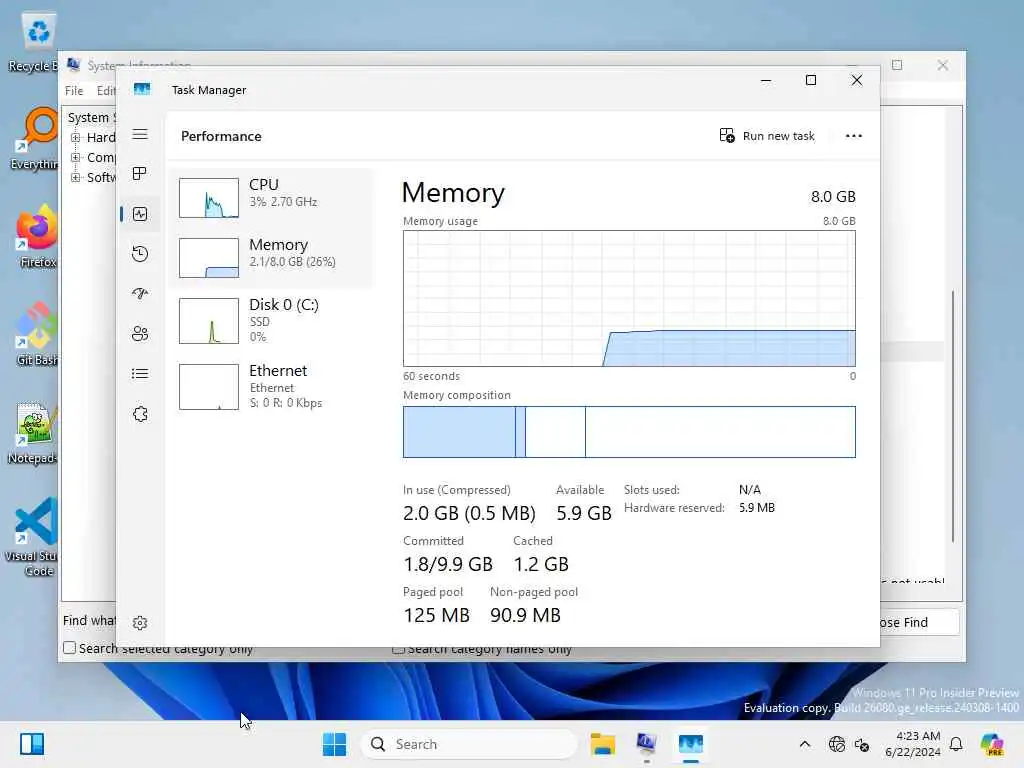Open the App history page icon
Screen dimensions: 1024x768
click(140, 254)
